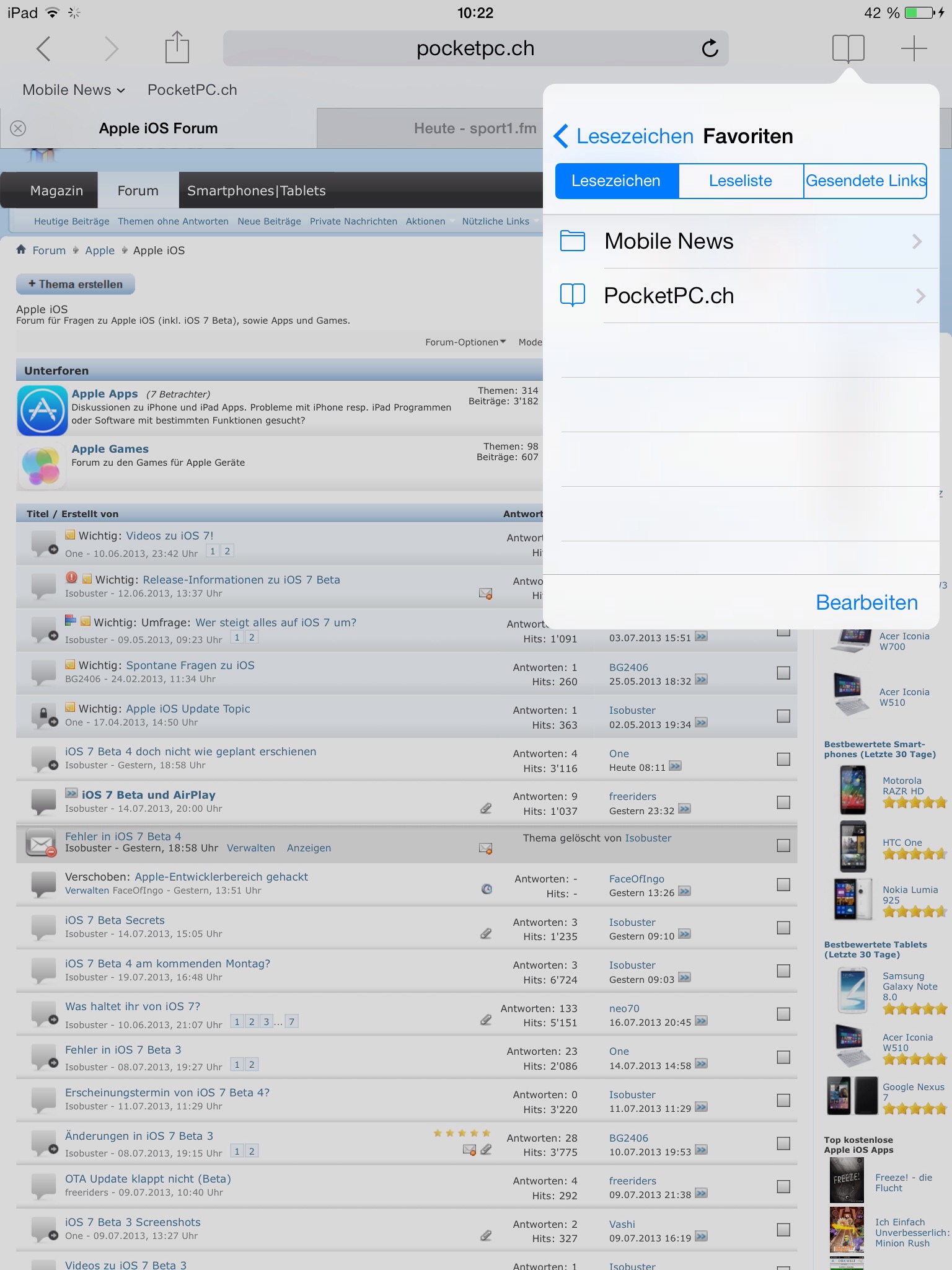The height and width of the screenshot is (1270, 952).
Task: Tick the checkbox for Spontane Fragen zu iOS
Action: 783,673
